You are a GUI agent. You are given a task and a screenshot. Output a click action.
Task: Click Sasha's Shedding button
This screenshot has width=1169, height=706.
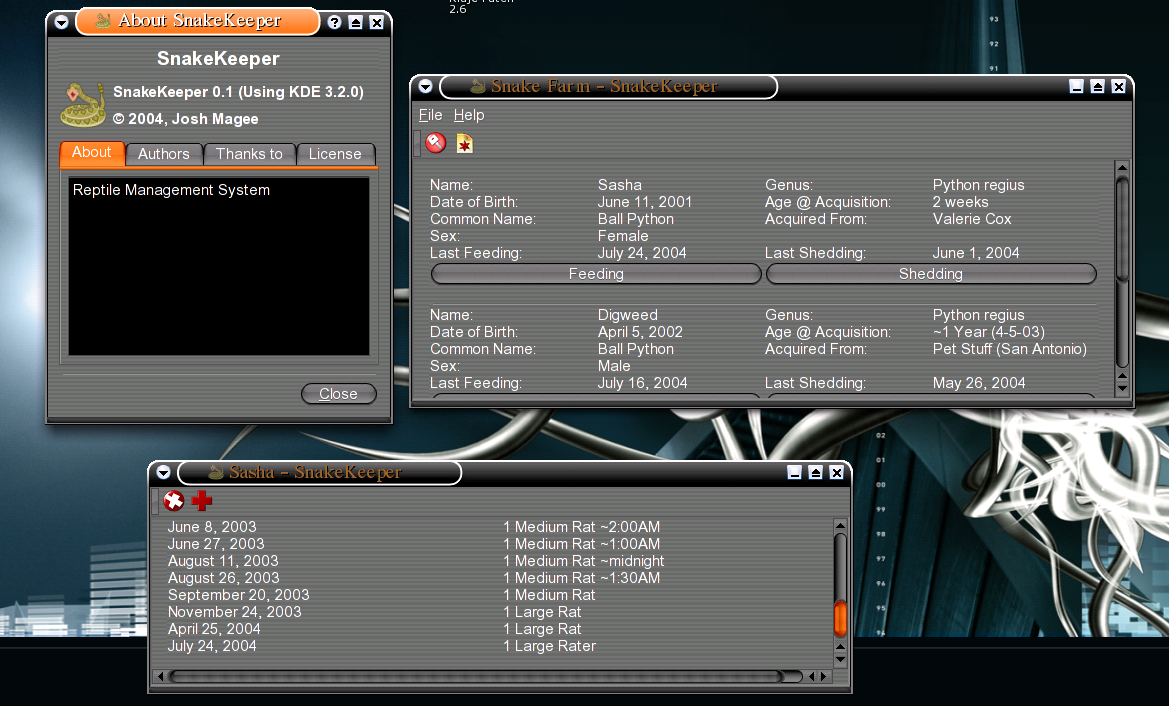(930, 274)
